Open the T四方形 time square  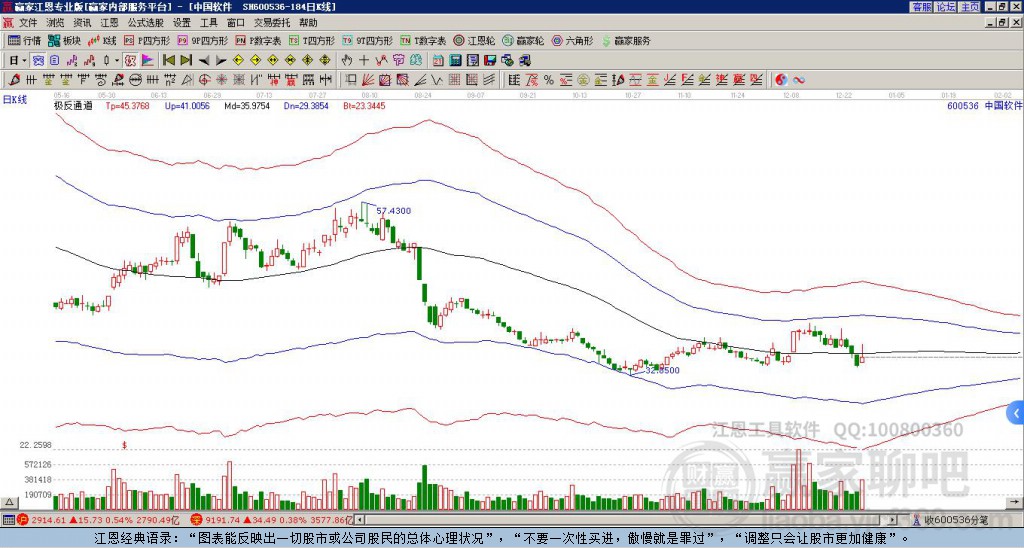pyautogui.click(x=312, y=40)
